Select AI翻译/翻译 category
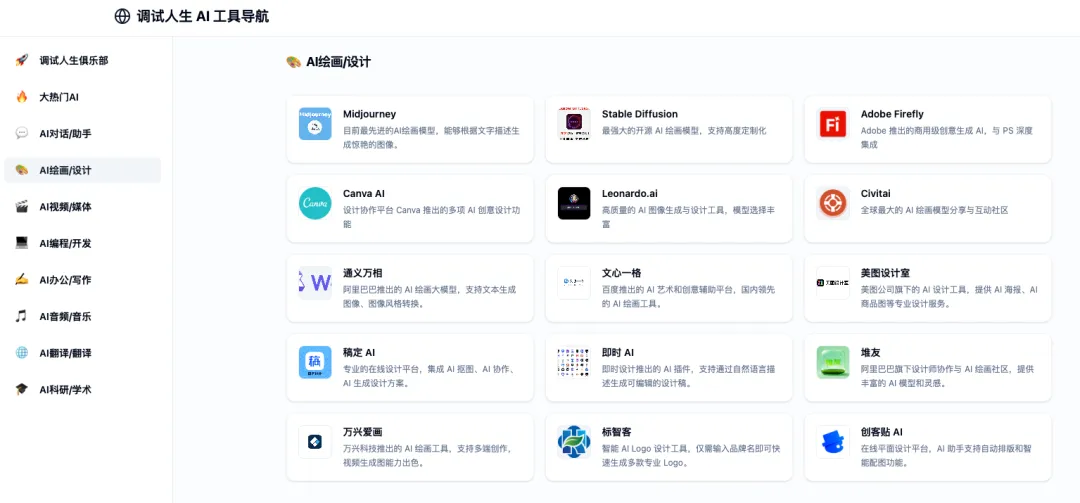1080x503 pixels. point(83,353)
